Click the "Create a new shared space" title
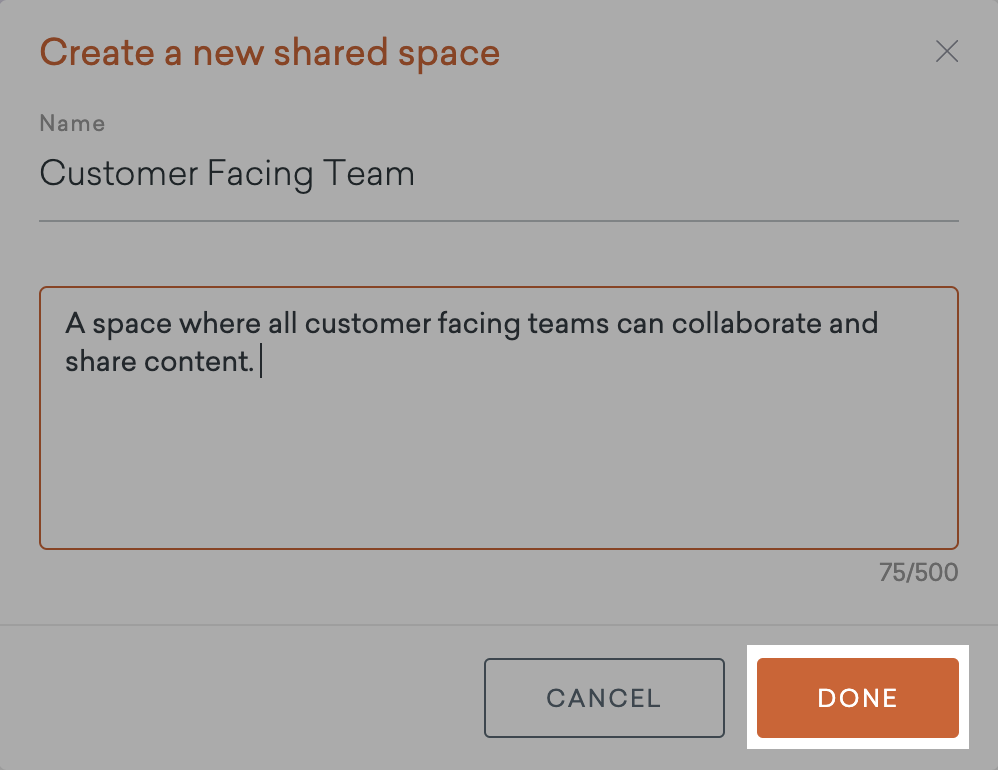The height and width of the screenshot is (770, 998). [269, 52]
